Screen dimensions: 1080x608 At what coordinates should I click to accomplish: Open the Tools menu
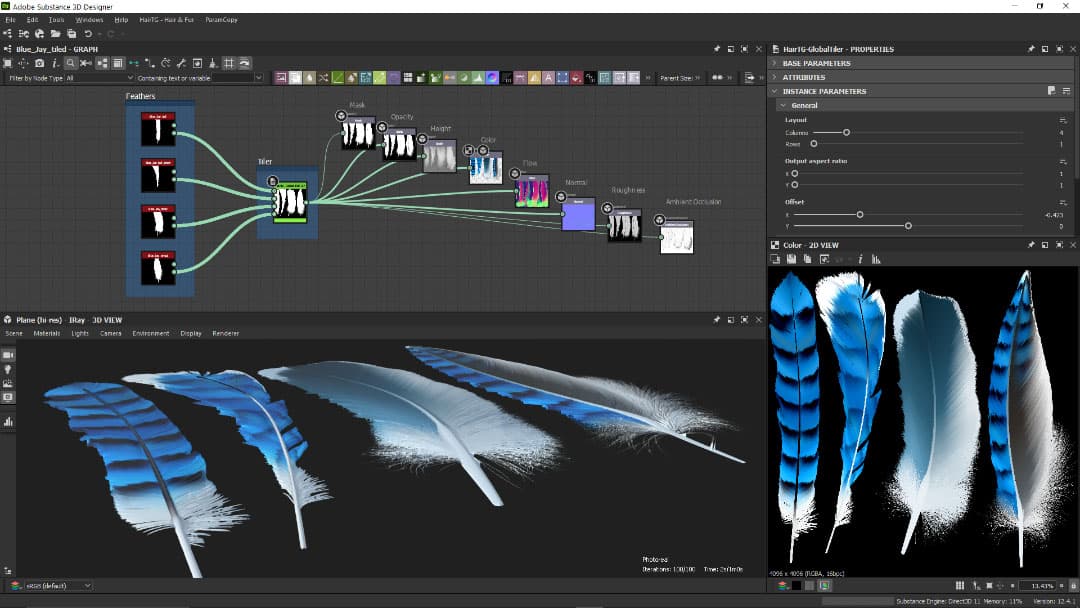56,18
